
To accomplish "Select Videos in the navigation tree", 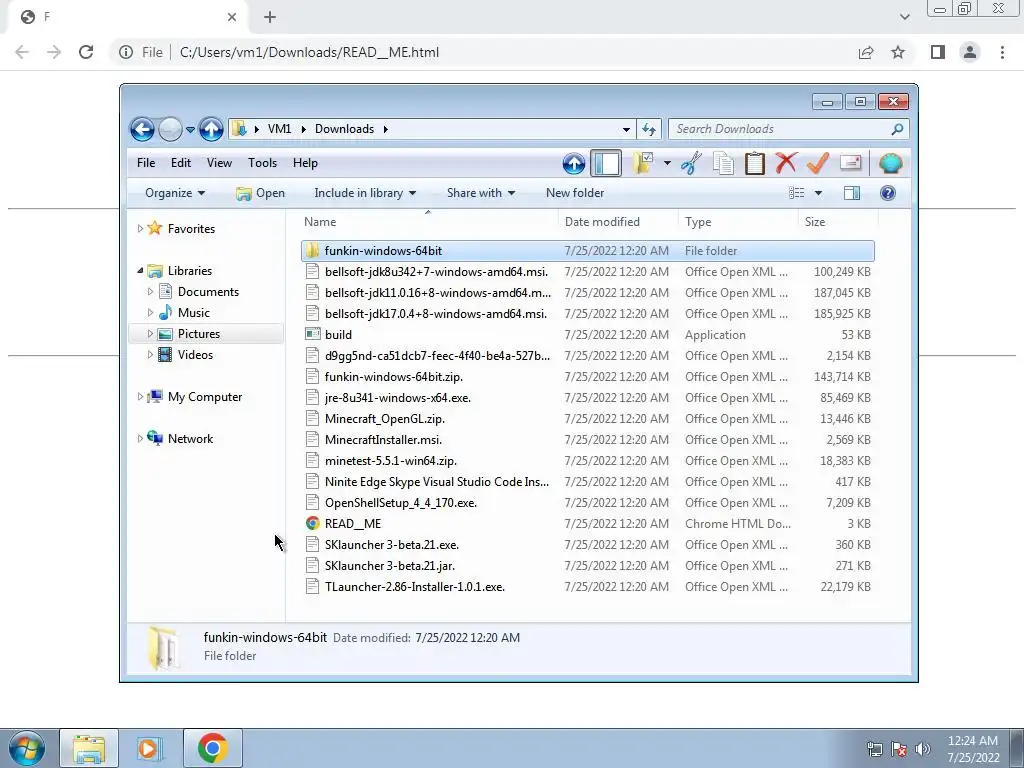I will click(x=195, y=355).
